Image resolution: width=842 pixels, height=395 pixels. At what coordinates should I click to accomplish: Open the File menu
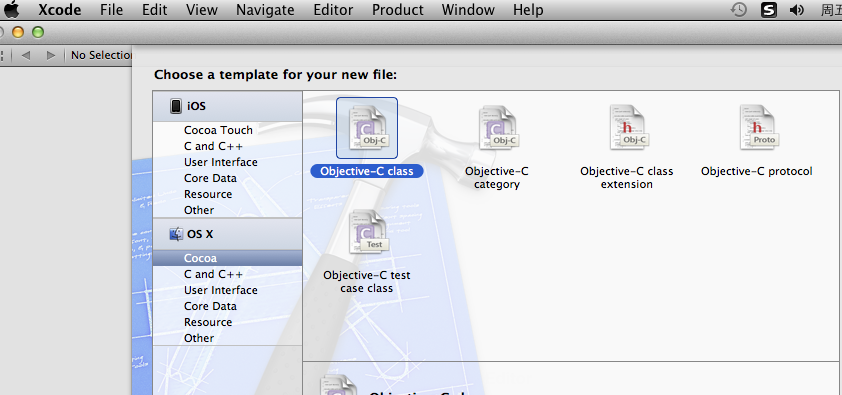tap(112, 10)
